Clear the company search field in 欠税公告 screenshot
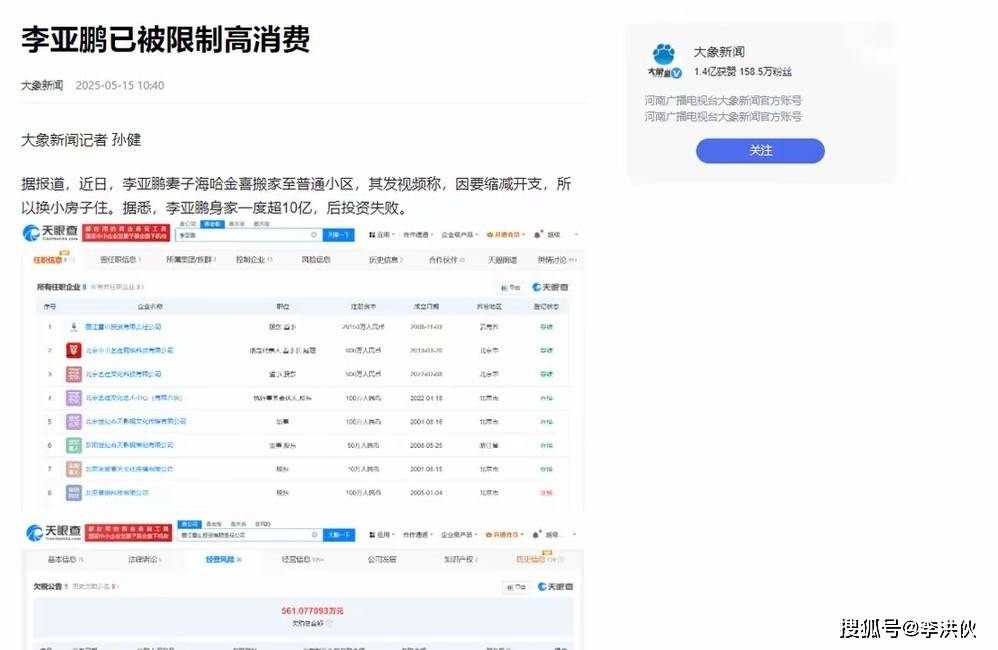The width and height of the screenshot is (998, 650). click(x=314, y=535)
